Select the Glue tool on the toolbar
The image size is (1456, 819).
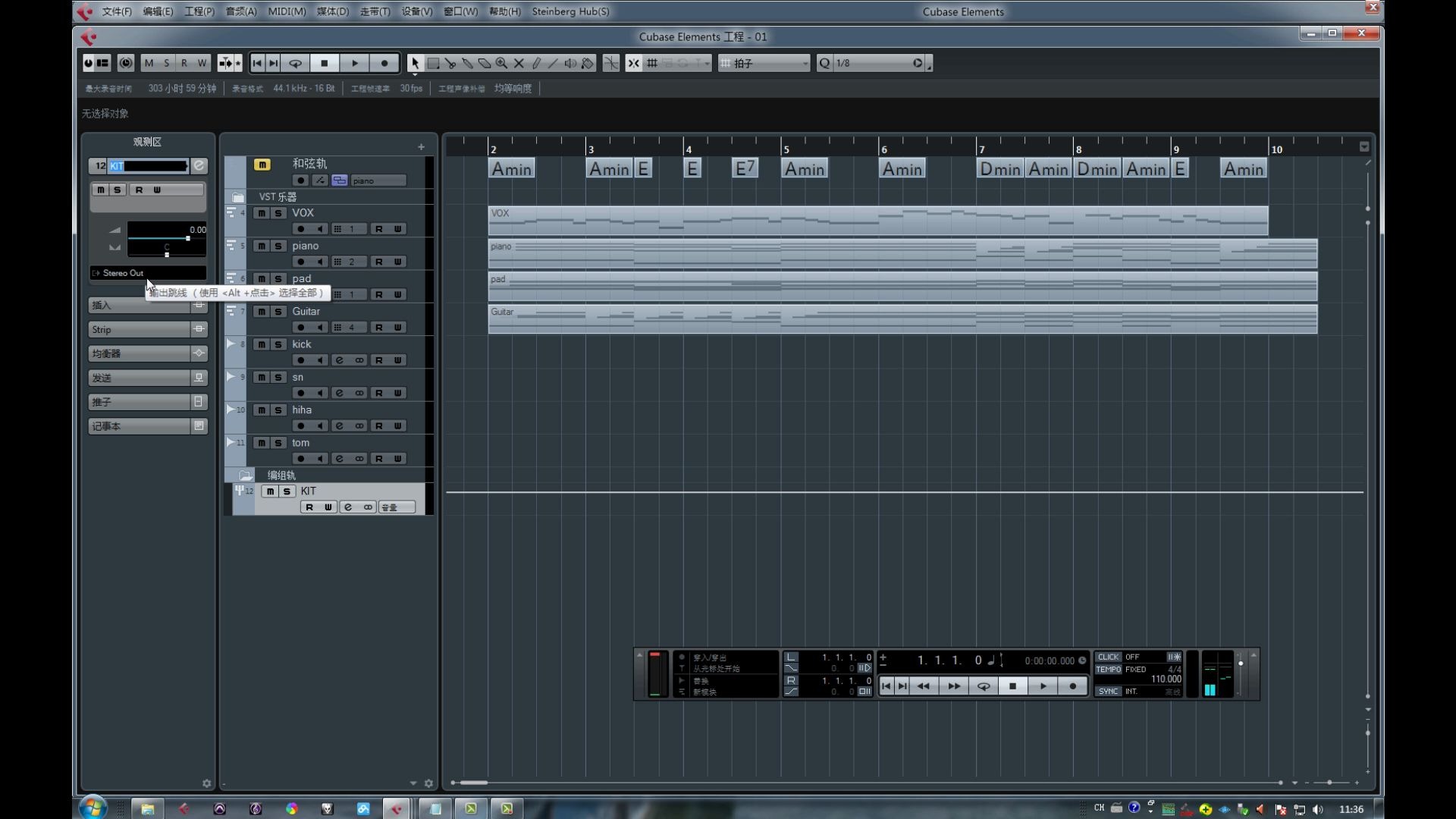[468, 64]
